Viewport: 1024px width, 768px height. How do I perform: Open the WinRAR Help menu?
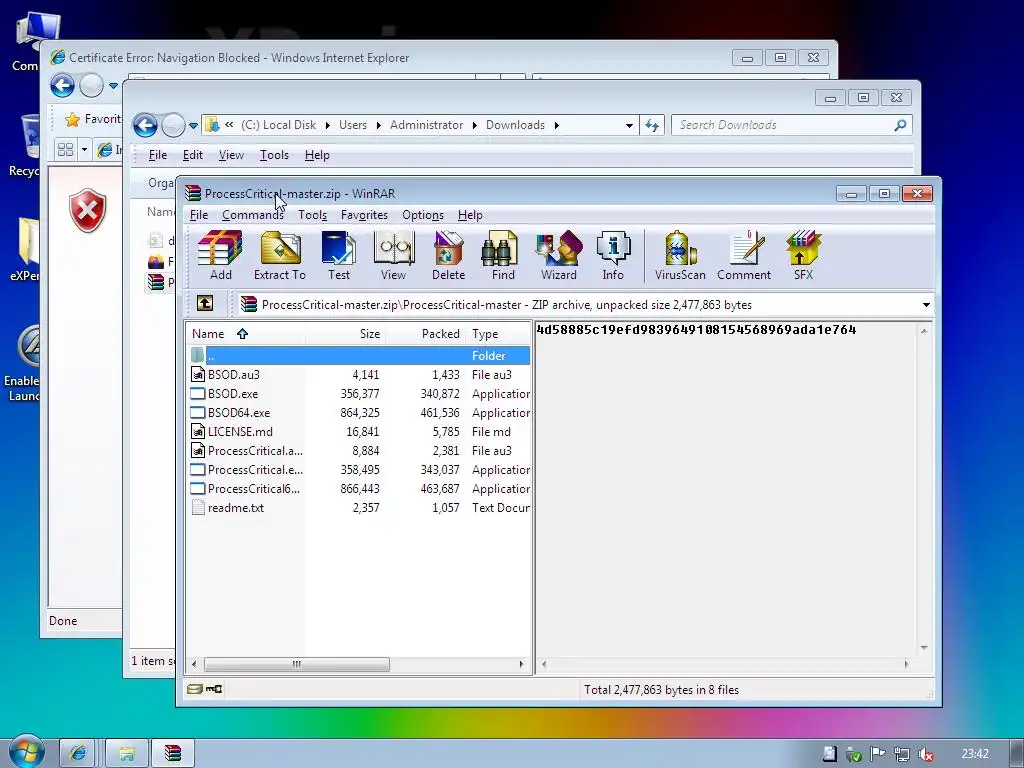(x=470, y=215)
